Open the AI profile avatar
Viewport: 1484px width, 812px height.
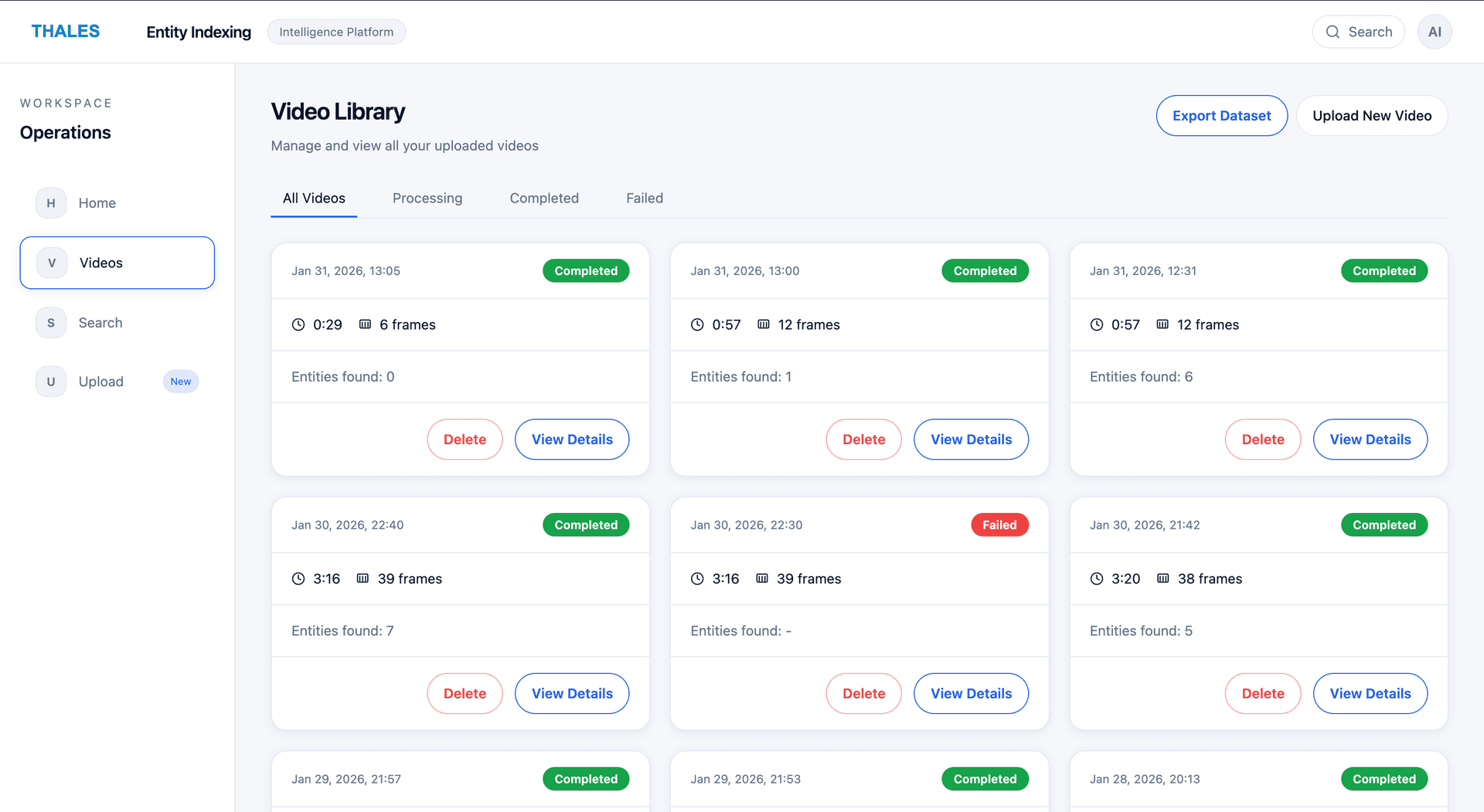coord(1435,32)
